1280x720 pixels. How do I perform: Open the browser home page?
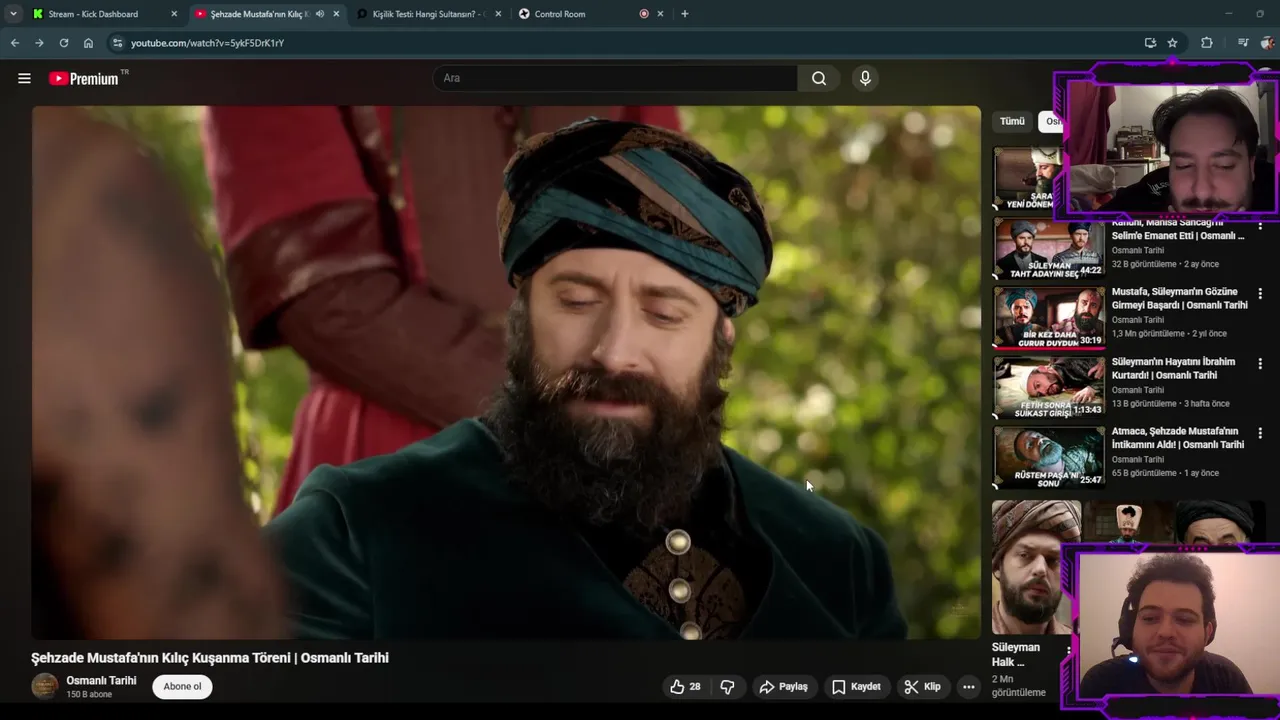pos(88,43)
